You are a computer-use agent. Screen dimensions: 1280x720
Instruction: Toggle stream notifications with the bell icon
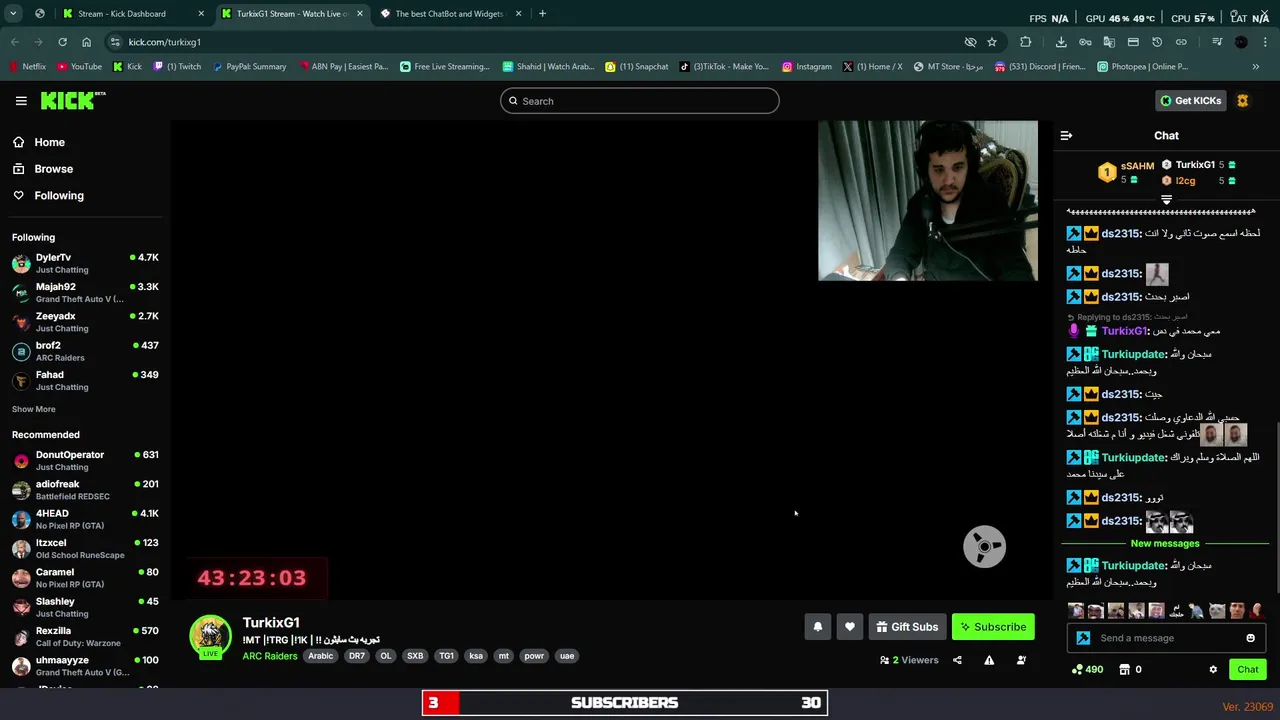817,627
